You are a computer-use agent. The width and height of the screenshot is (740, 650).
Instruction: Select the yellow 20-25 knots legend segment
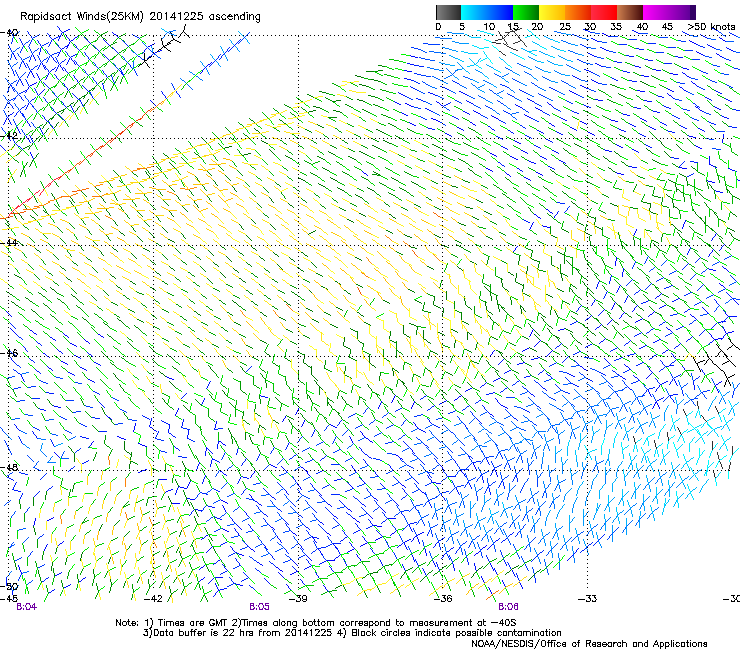(x=552, y=12)
